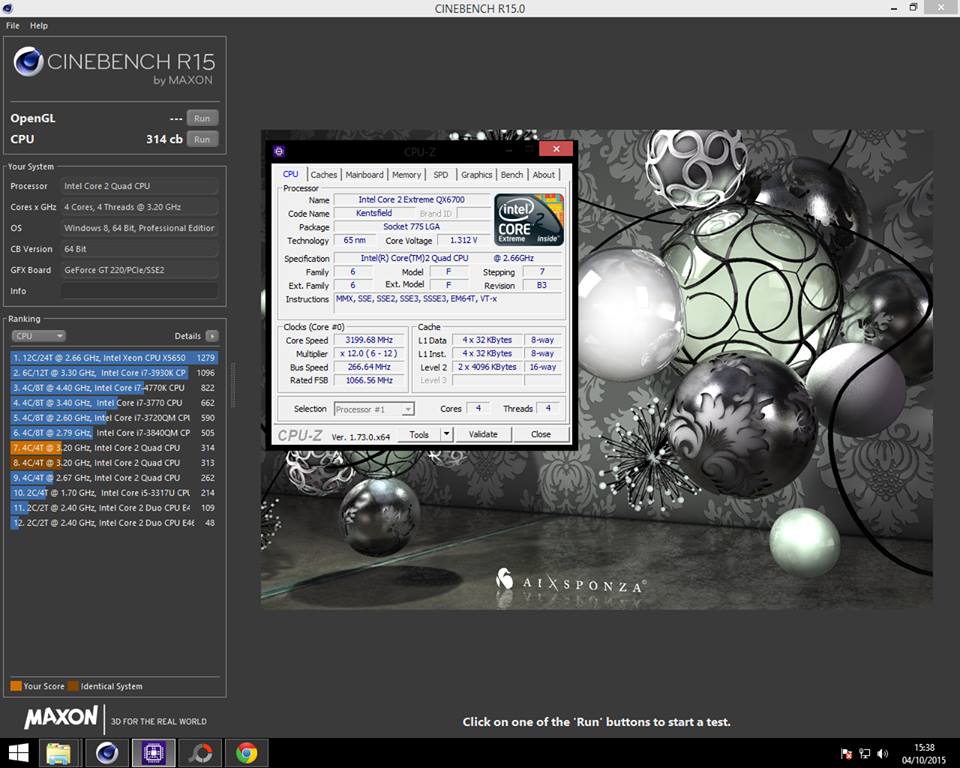Click the flag notification tray icon
The width and height of the screenshot is (960, 768).
coord(847,754)
